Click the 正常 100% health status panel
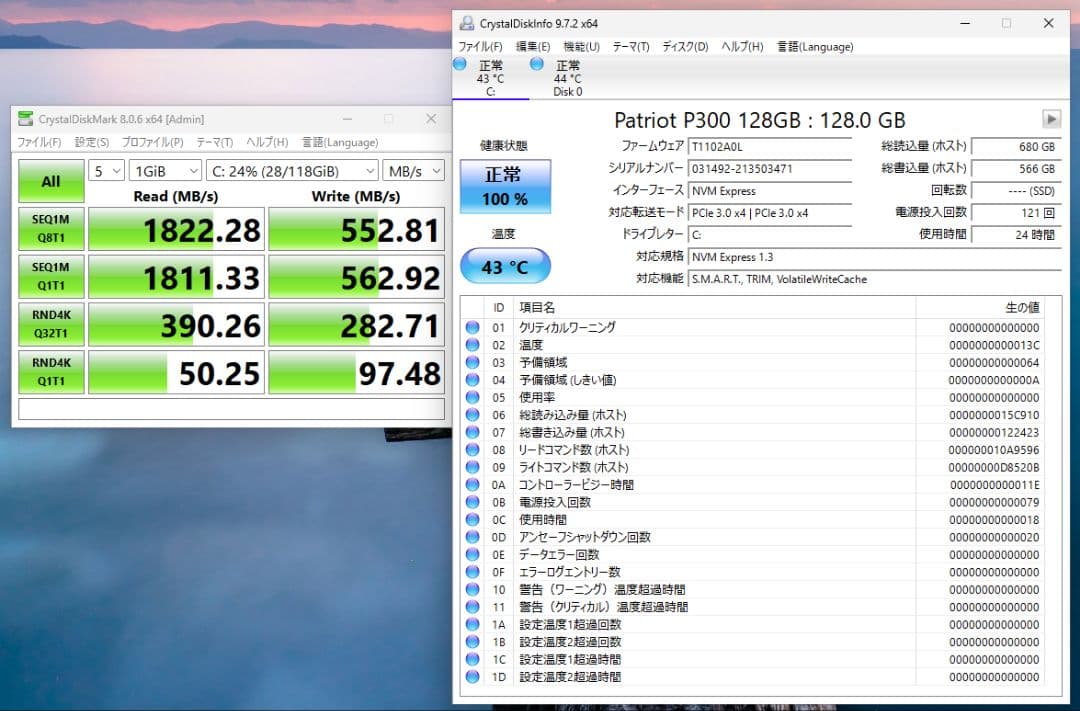Viewport: 1080px width, 711px height. point(505,186)
